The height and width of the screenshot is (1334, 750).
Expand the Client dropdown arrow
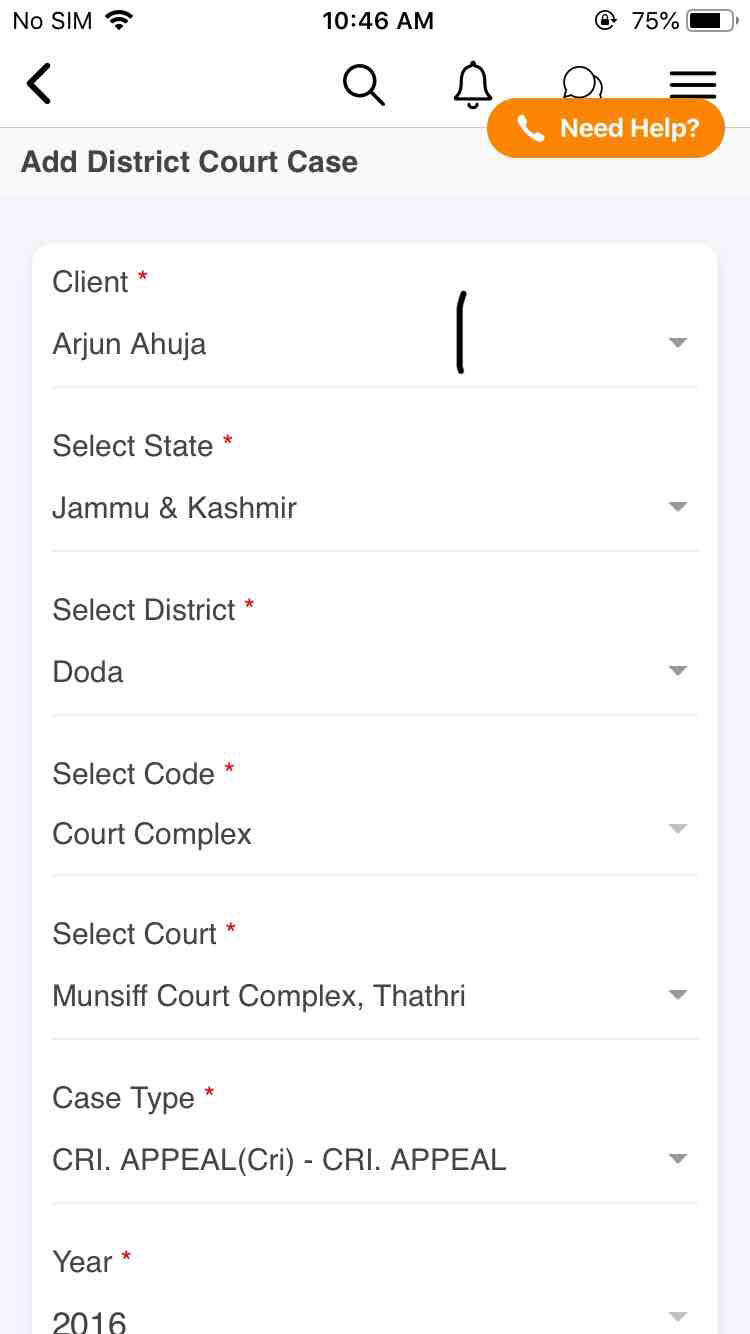tap(678, 343)
